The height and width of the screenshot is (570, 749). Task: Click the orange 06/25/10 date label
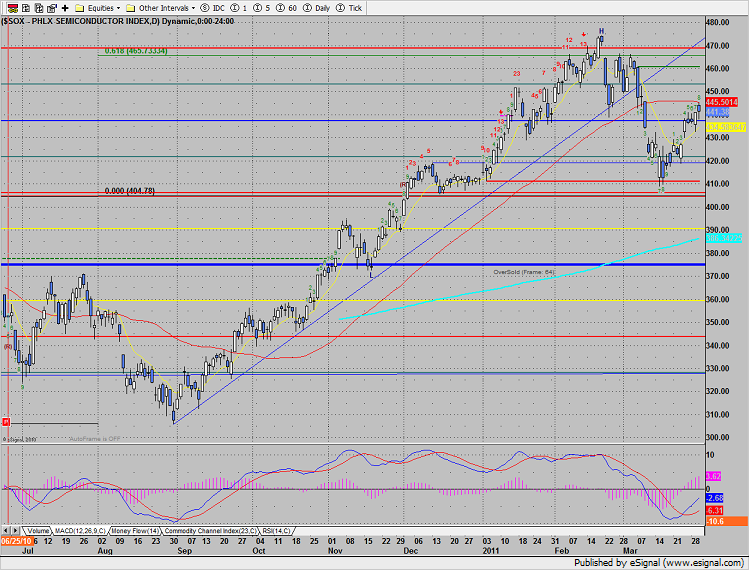click(x=17, y=541)
